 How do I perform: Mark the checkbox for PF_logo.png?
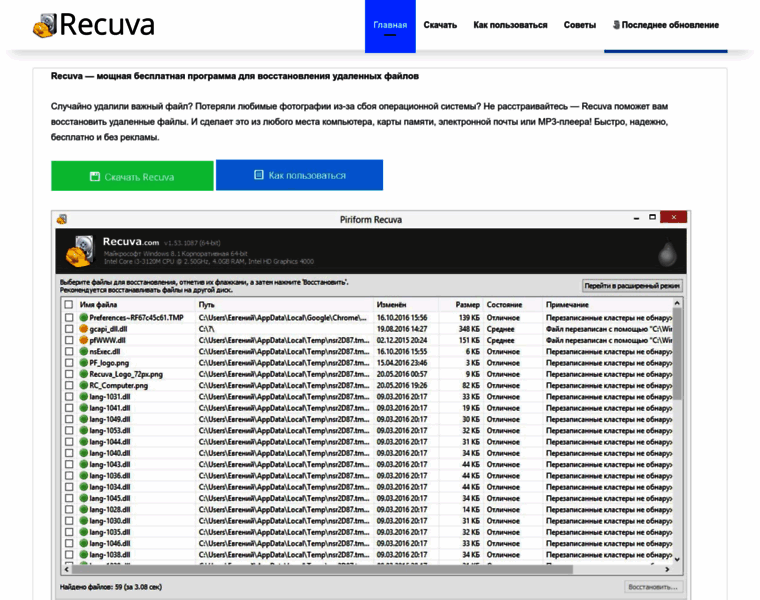click(x=69, y=363)
